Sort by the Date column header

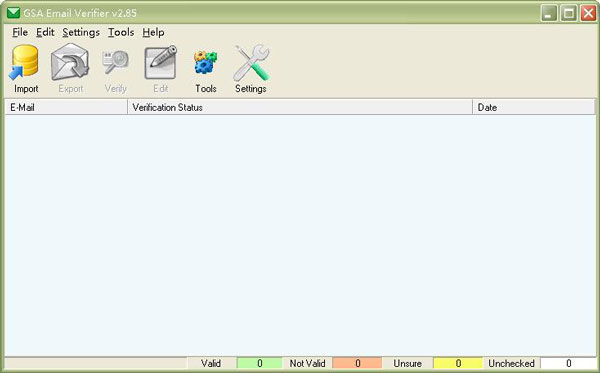[x=534, y=107]
